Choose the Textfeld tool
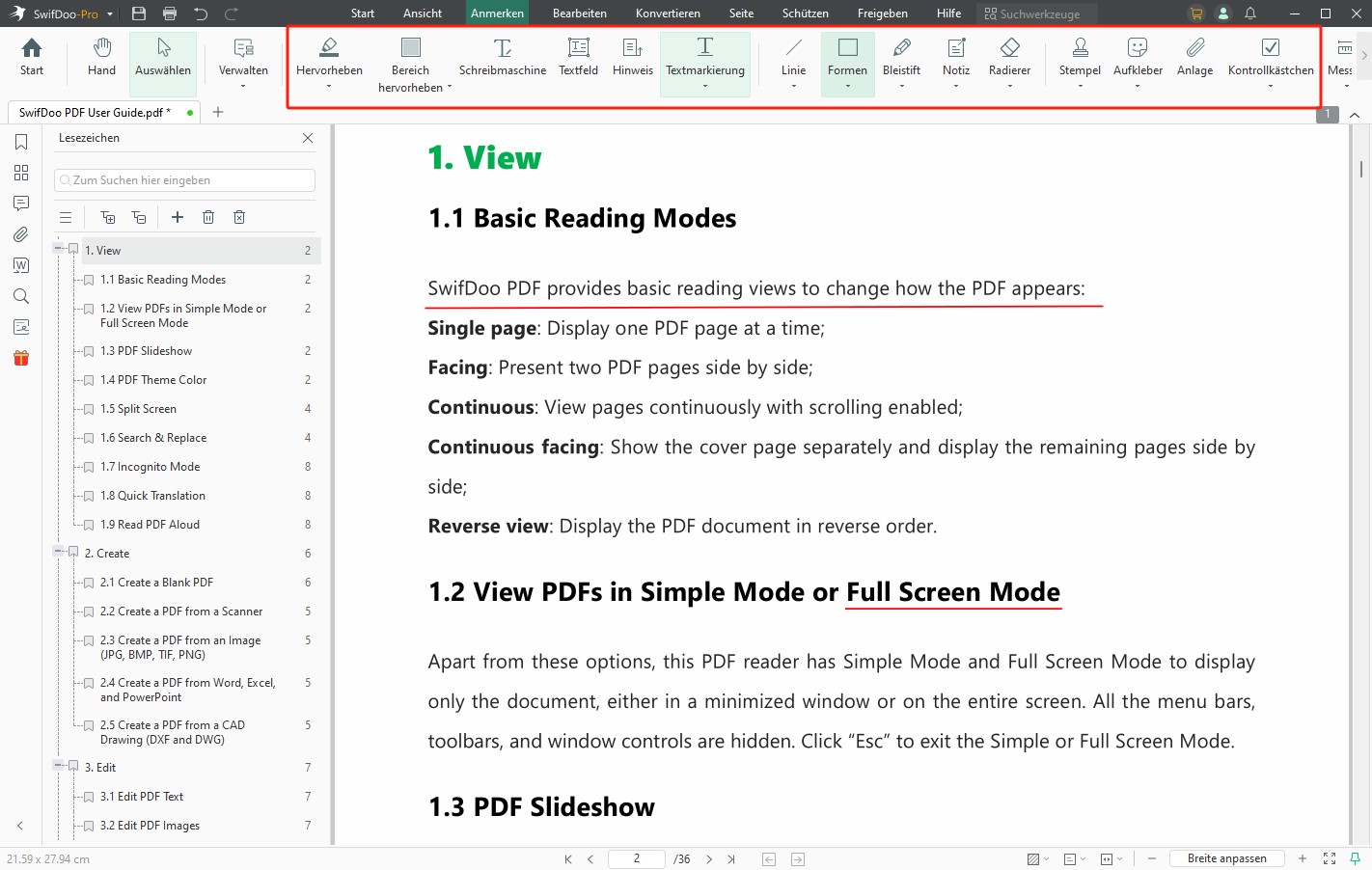The image size is (1372, 870). coord(579,57)
